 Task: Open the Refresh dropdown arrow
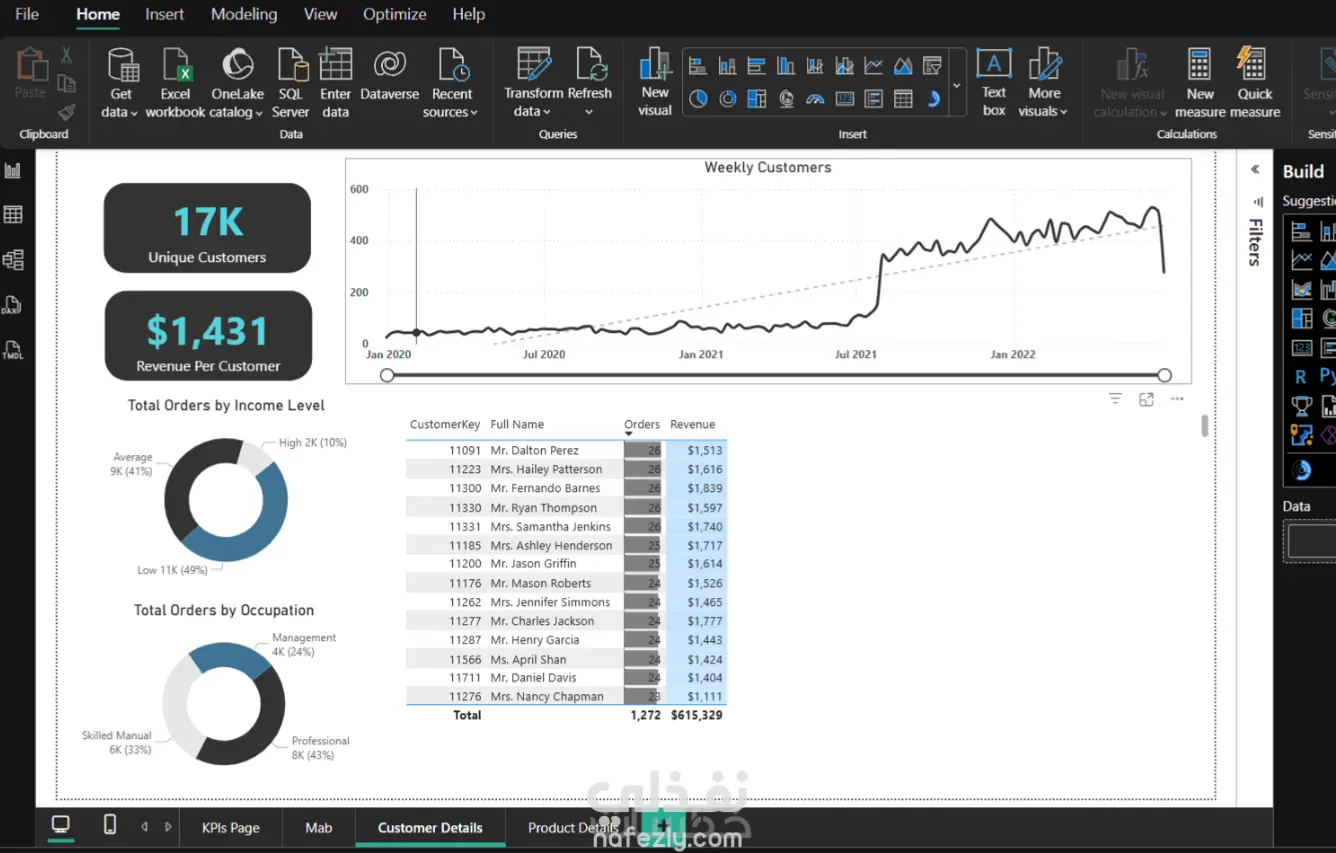pos(589,112)
